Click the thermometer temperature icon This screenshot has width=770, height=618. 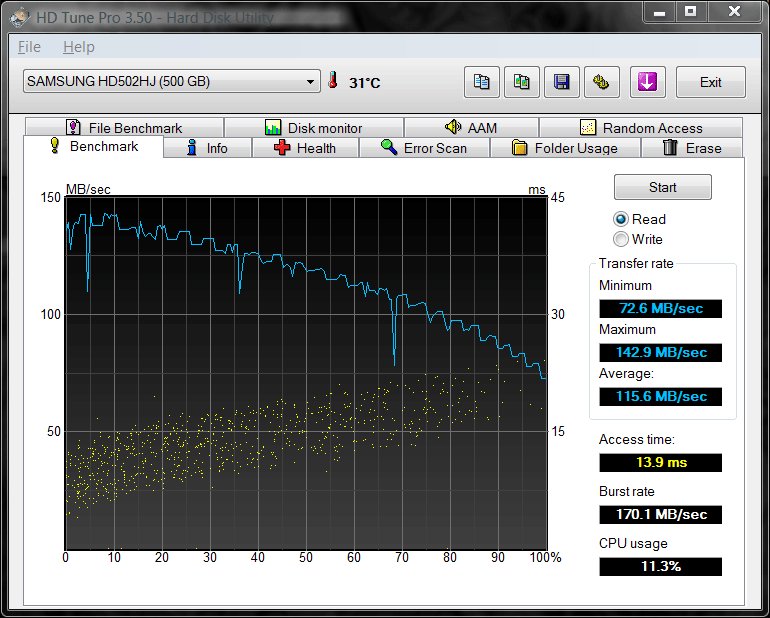point(333,81)
